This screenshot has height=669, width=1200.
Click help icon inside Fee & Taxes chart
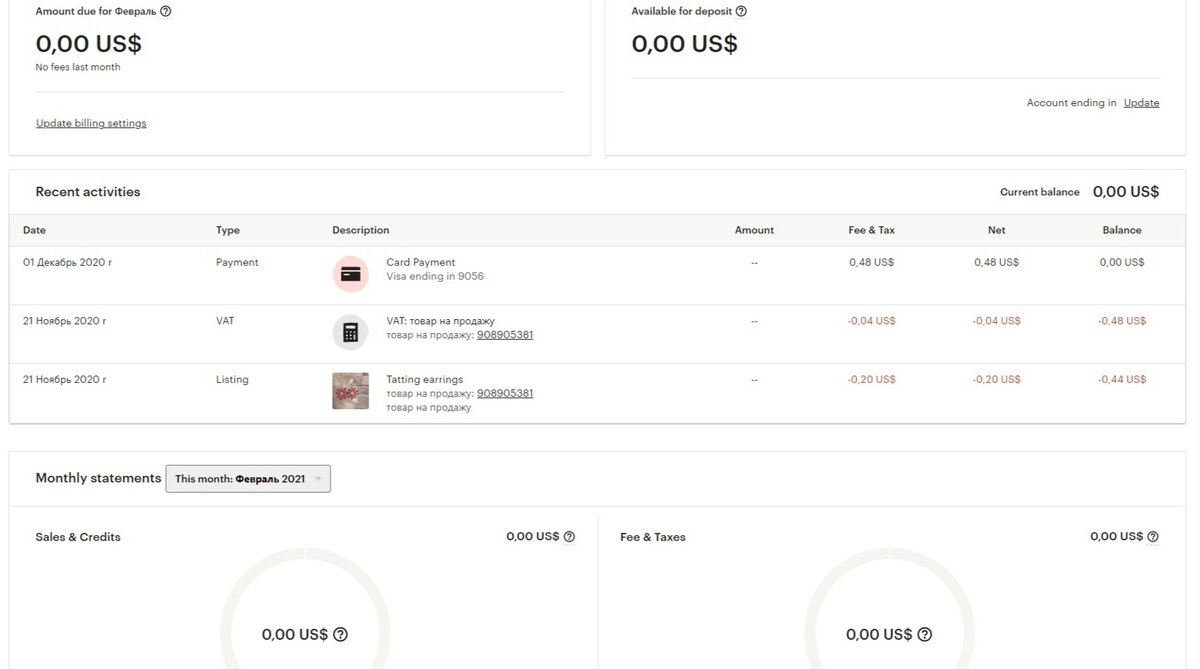point(924,634)
